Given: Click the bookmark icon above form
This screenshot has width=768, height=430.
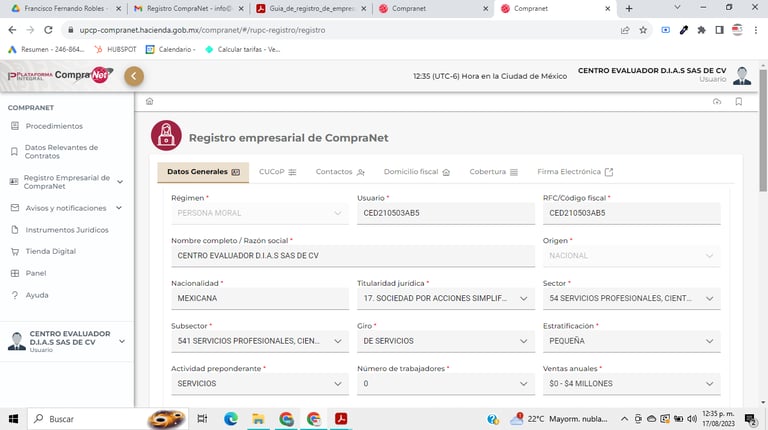Looking at the screenshot, I should pyautogui.click(x=739, y=101).
